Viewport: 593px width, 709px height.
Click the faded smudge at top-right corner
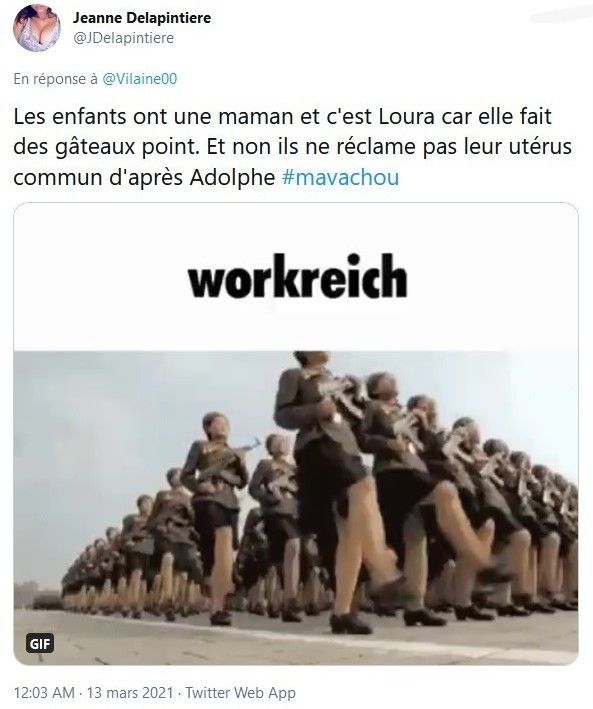point(561,16)
